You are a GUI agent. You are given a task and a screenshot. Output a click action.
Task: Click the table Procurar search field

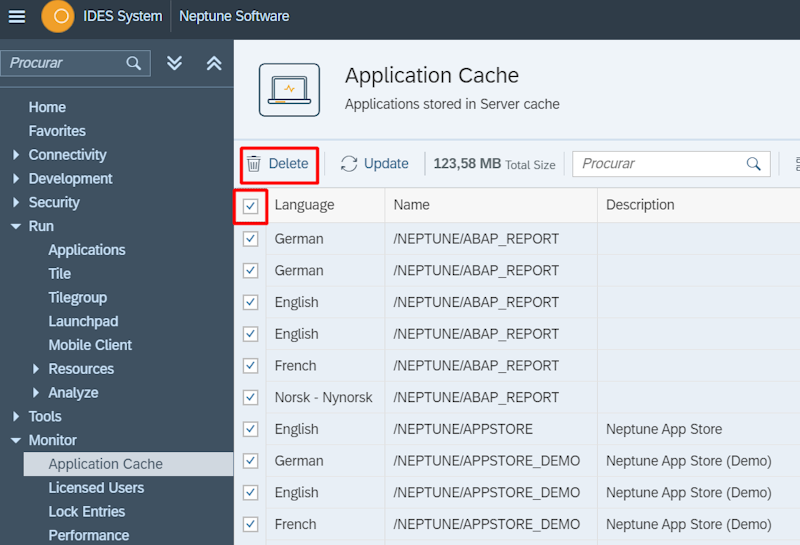click(x=660, y=164)
